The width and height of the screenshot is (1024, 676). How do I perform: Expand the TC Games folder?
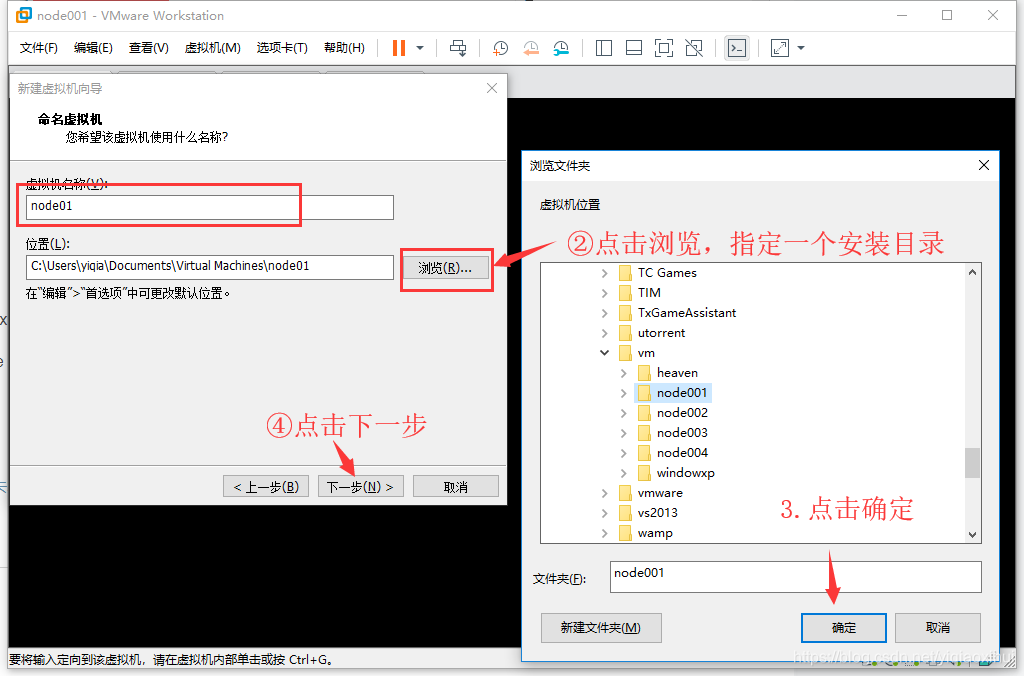(x=604, y=273)
